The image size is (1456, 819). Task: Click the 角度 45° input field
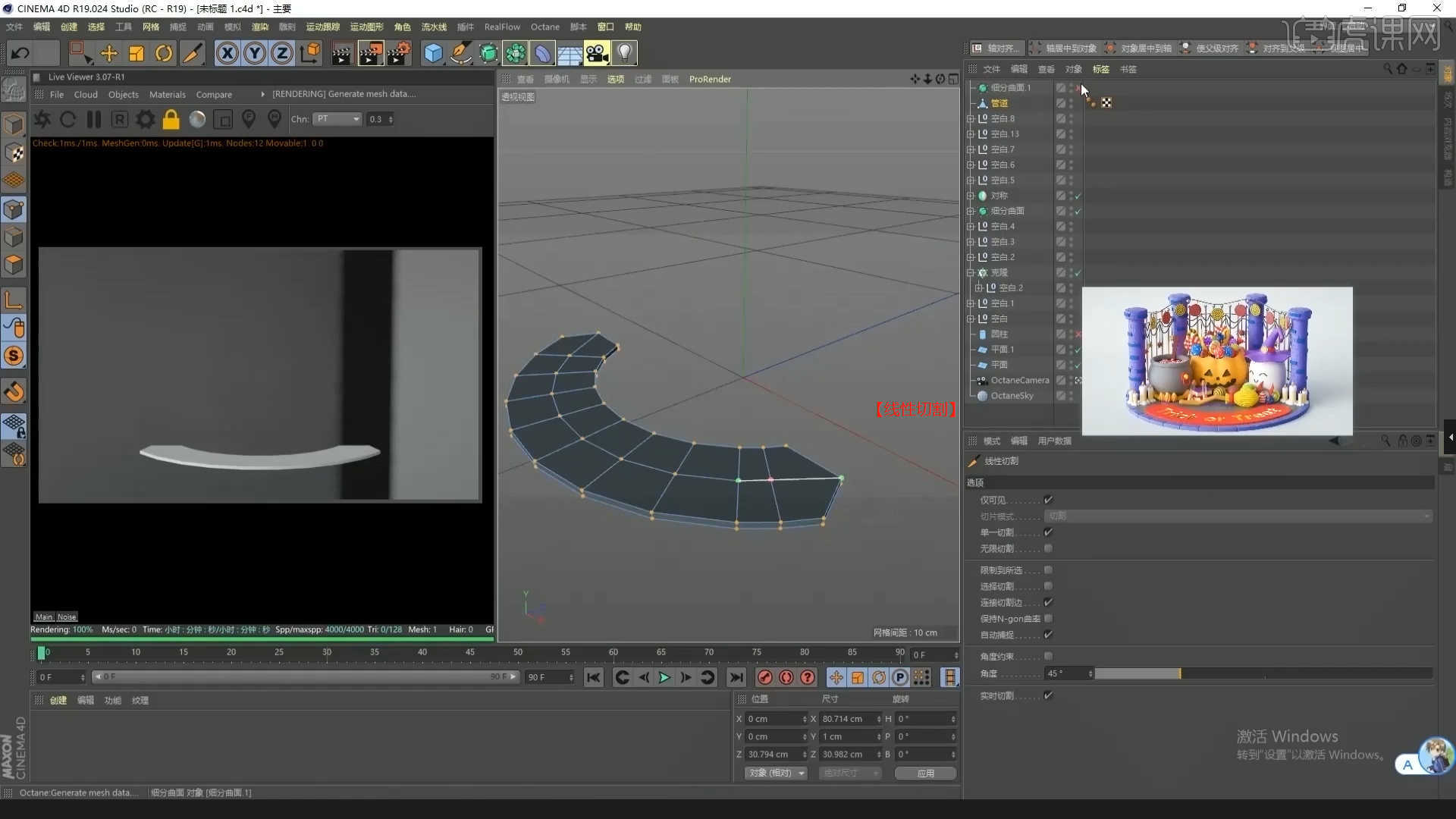pos(1068,673)
